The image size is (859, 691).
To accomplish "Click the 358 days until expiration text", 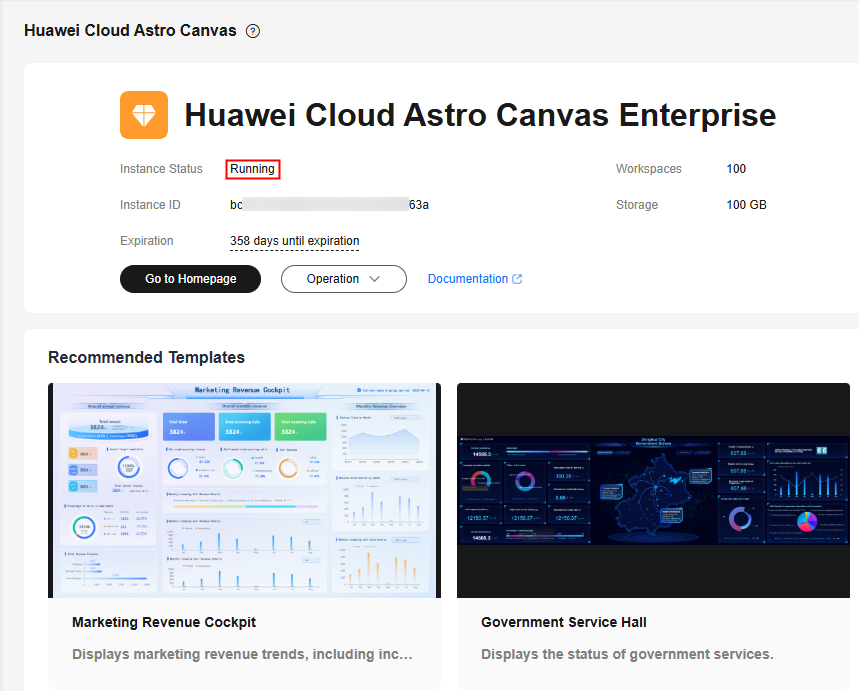I will [295, 241].
